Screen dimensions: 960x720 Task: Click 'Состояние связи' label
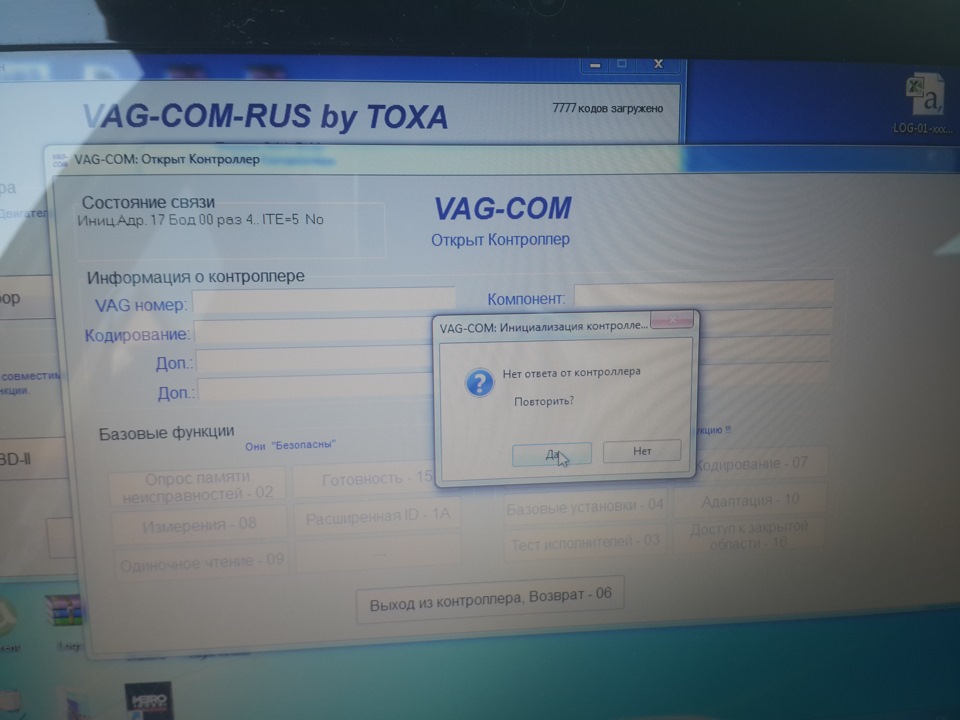pyautogui.click(x=148, y=202)
